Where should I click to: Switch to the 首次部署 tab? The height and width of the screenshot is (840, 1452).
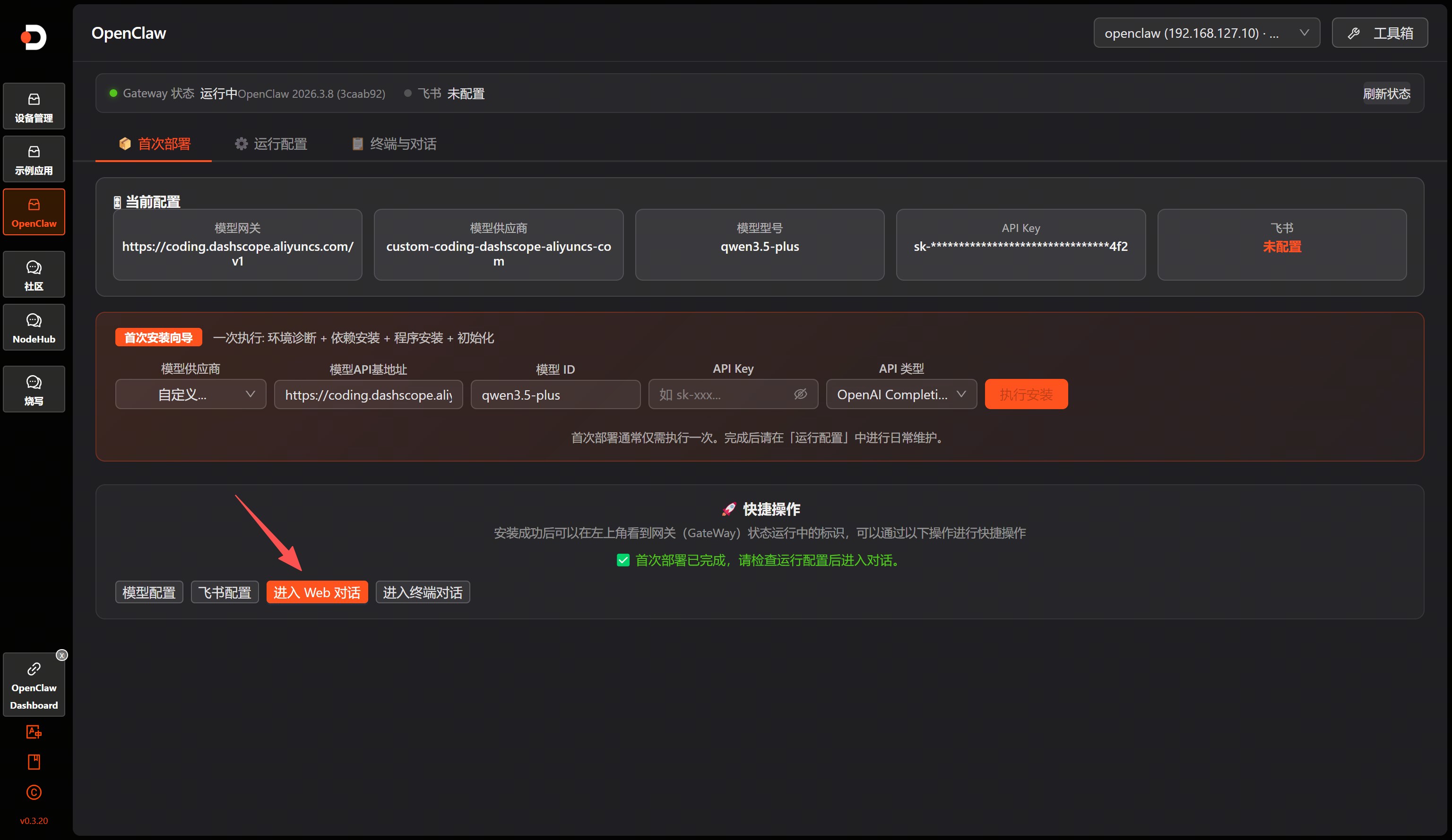coord(154,144)
